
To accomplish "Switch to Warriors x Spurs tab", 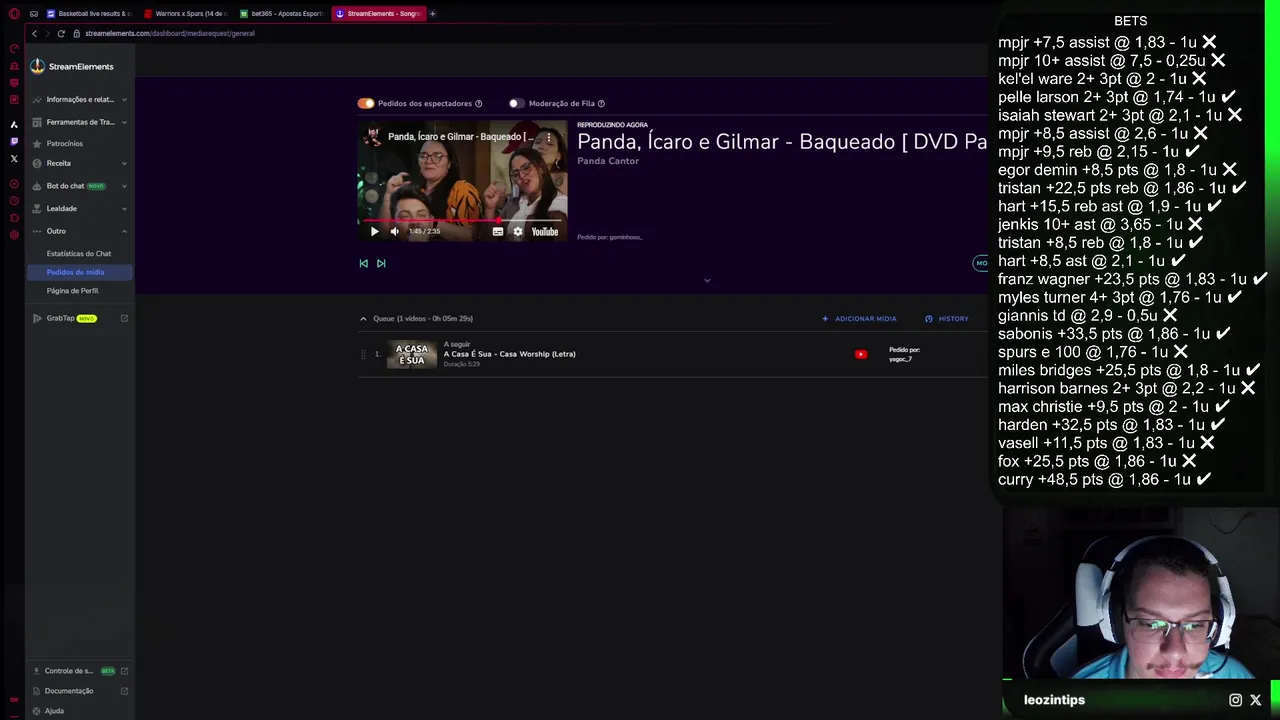I will point(185,14).
